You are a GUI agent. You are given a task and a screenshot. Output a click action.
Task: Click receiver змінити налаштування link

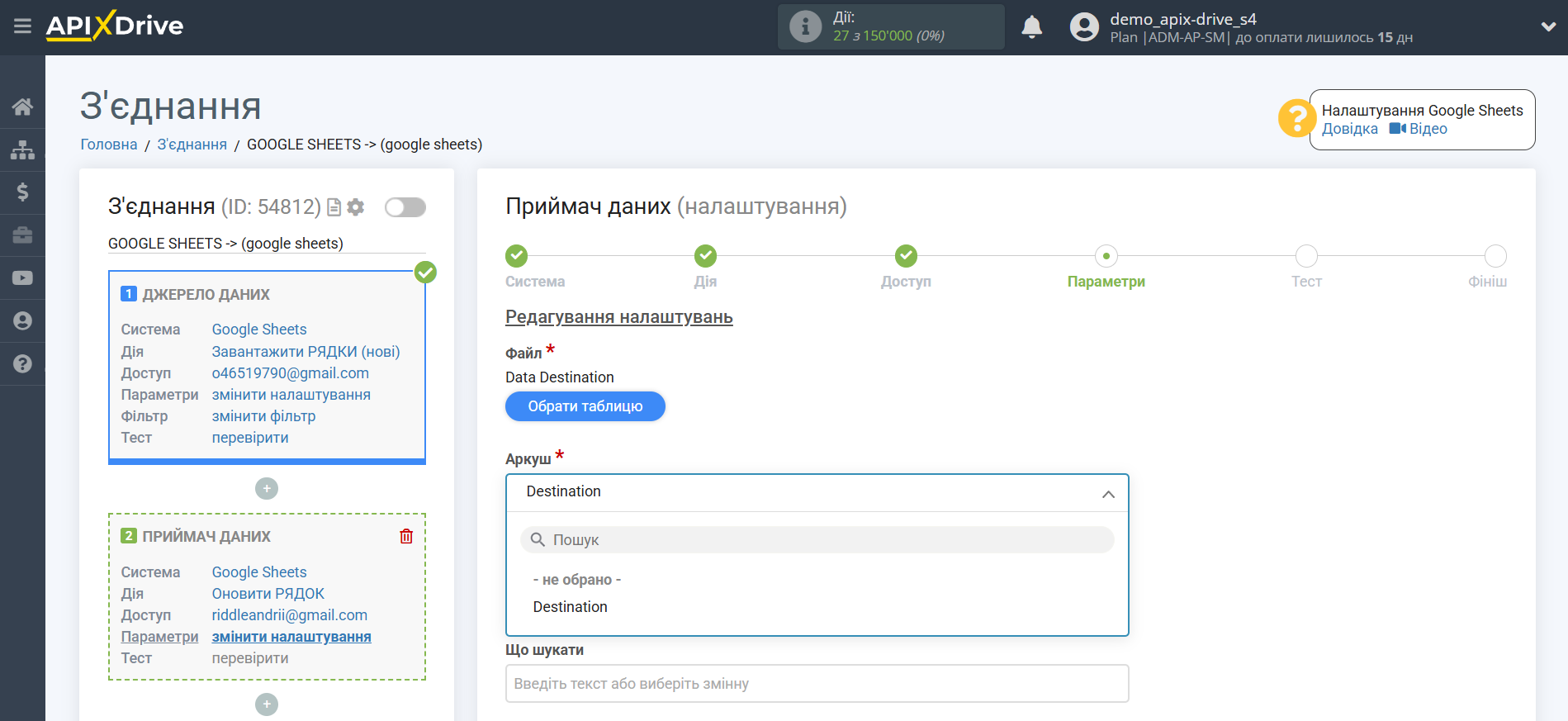click(x=291, y=637)
